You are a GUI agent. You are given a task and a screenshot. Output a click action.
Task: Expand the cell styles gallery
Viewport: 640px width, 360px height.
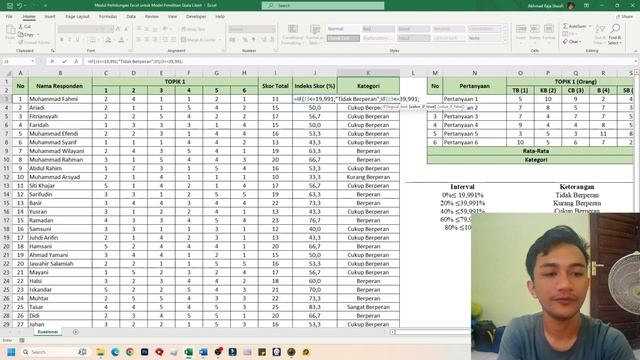coord(506,39)
